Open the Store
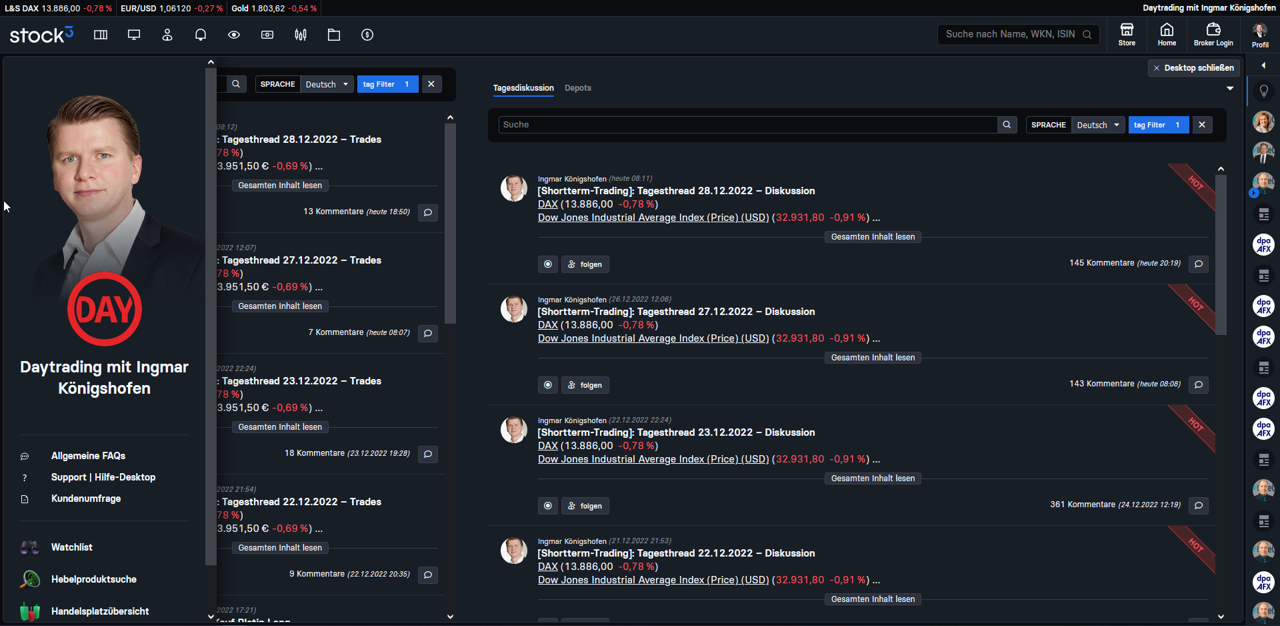 [x=1127, y=35]
